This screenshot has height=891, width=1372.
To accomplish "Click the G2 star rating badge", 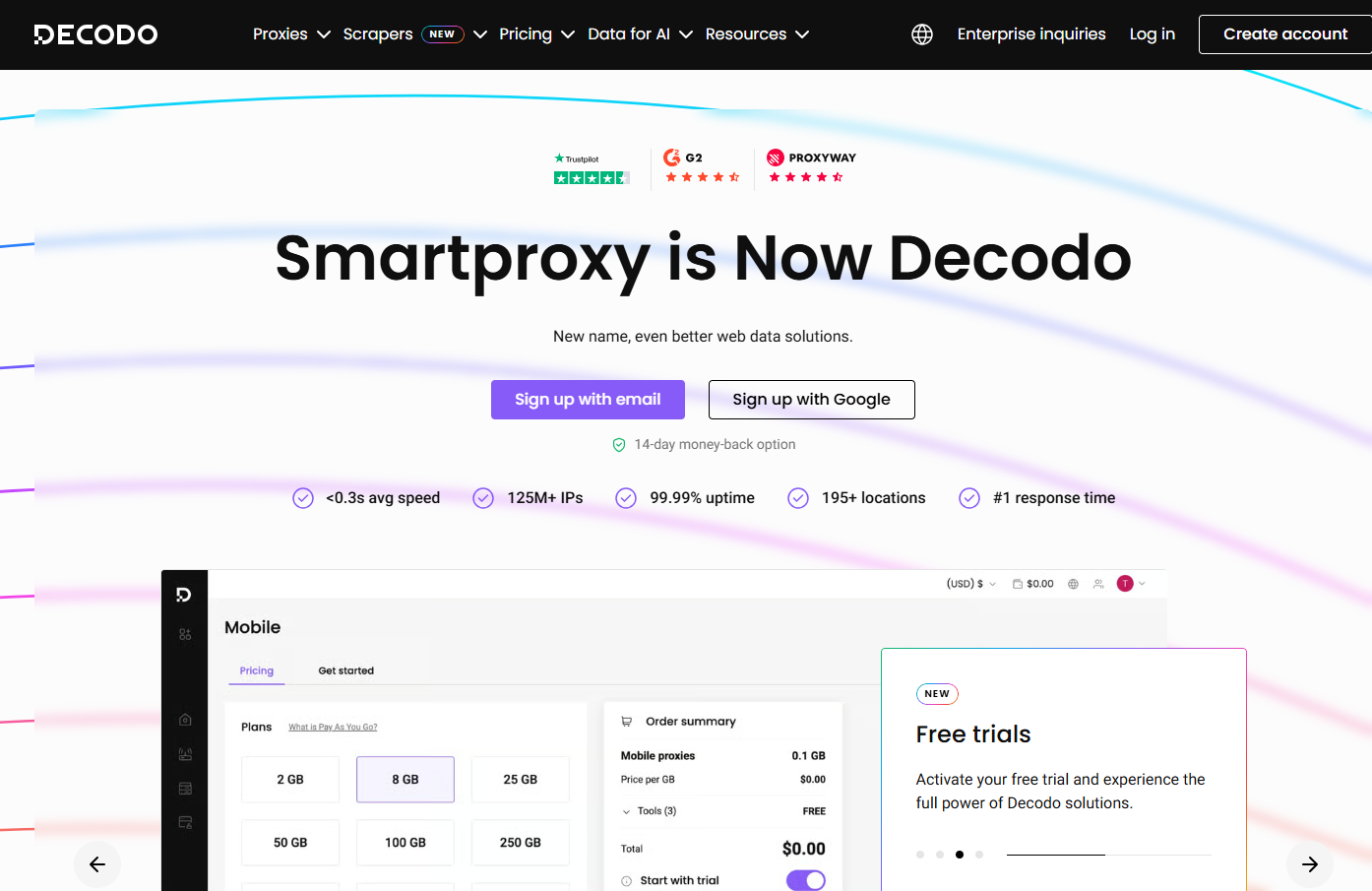I will 702,166.
